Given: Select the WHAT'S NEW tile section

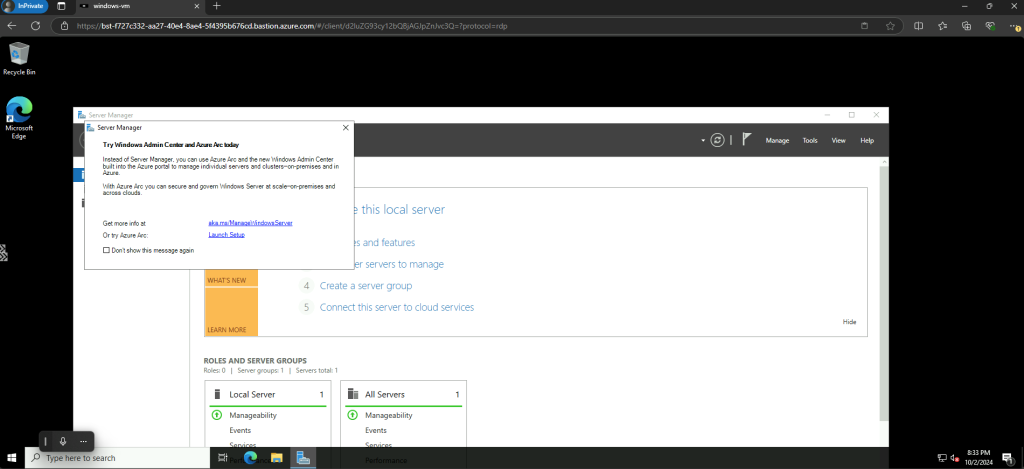Looking at the screenshot, I should click(x=231, y=280).
